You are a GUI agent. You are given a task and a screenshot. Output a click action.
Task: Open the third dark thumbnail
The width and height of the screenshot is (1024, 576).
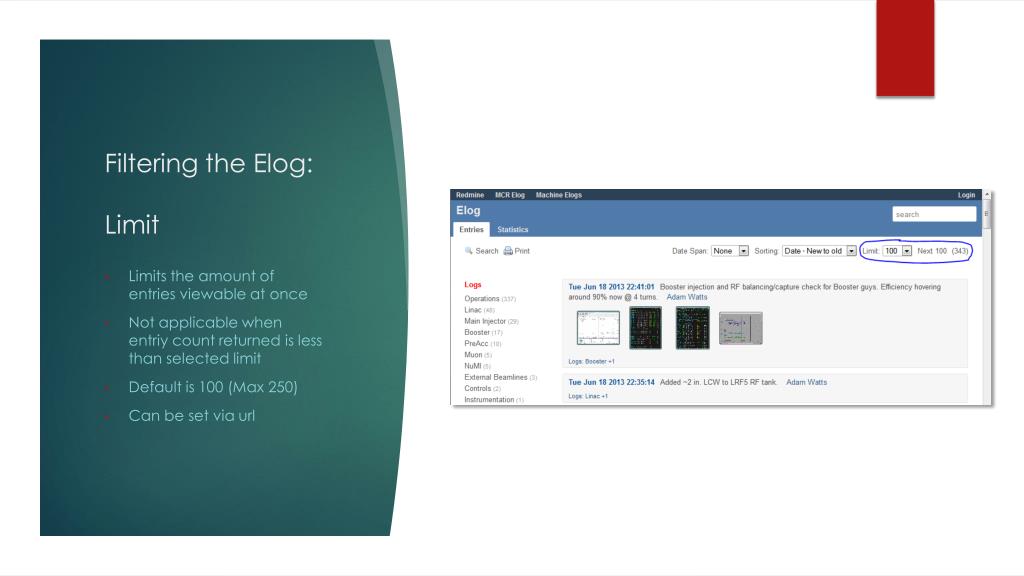(x=692, y=328)
